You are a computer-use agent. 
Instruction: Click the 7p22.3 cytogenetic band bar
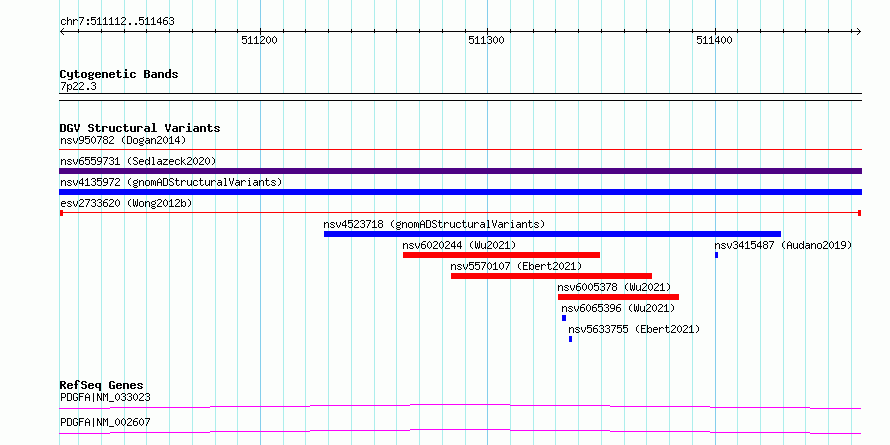click(460, 96)
